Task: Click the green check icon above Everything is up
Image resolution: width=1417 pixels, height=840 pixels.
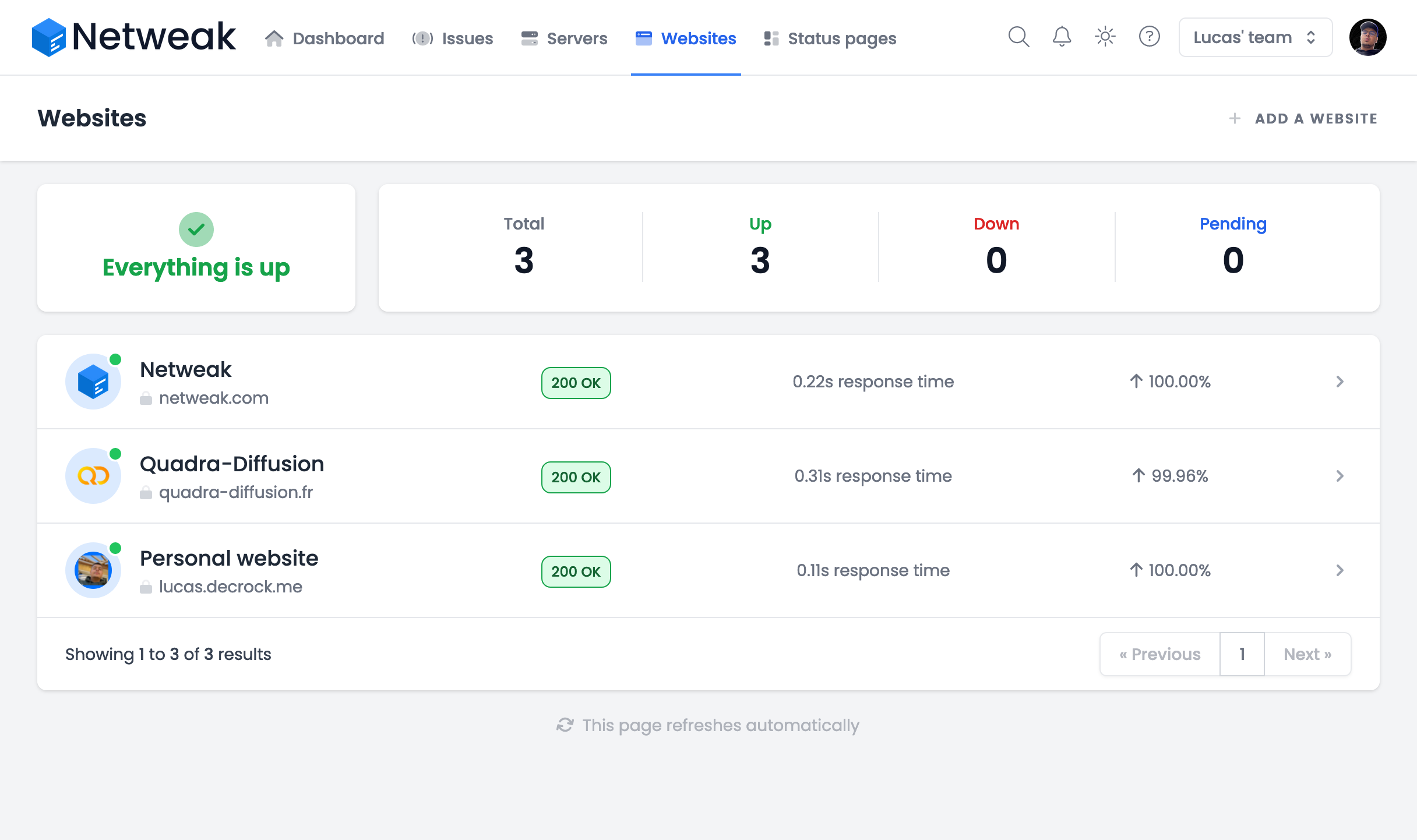Action: (x=196, y=229)
